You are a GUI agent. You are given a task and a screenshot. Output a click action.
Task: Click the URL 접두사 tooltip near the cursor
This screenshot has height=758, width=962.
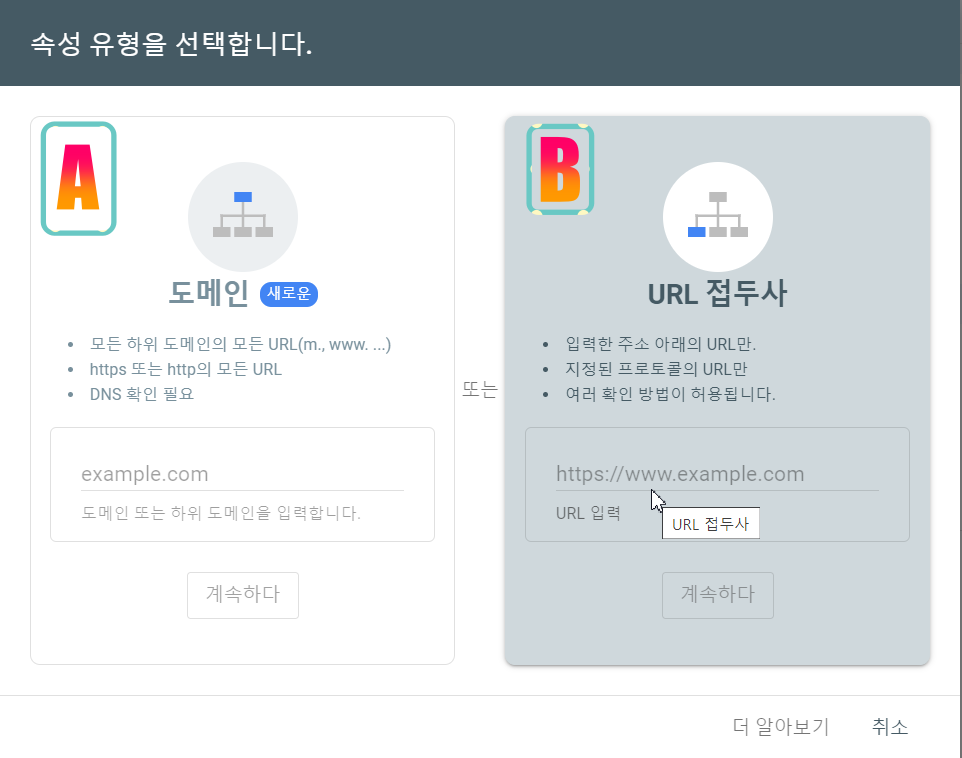(x=710, y=522)
